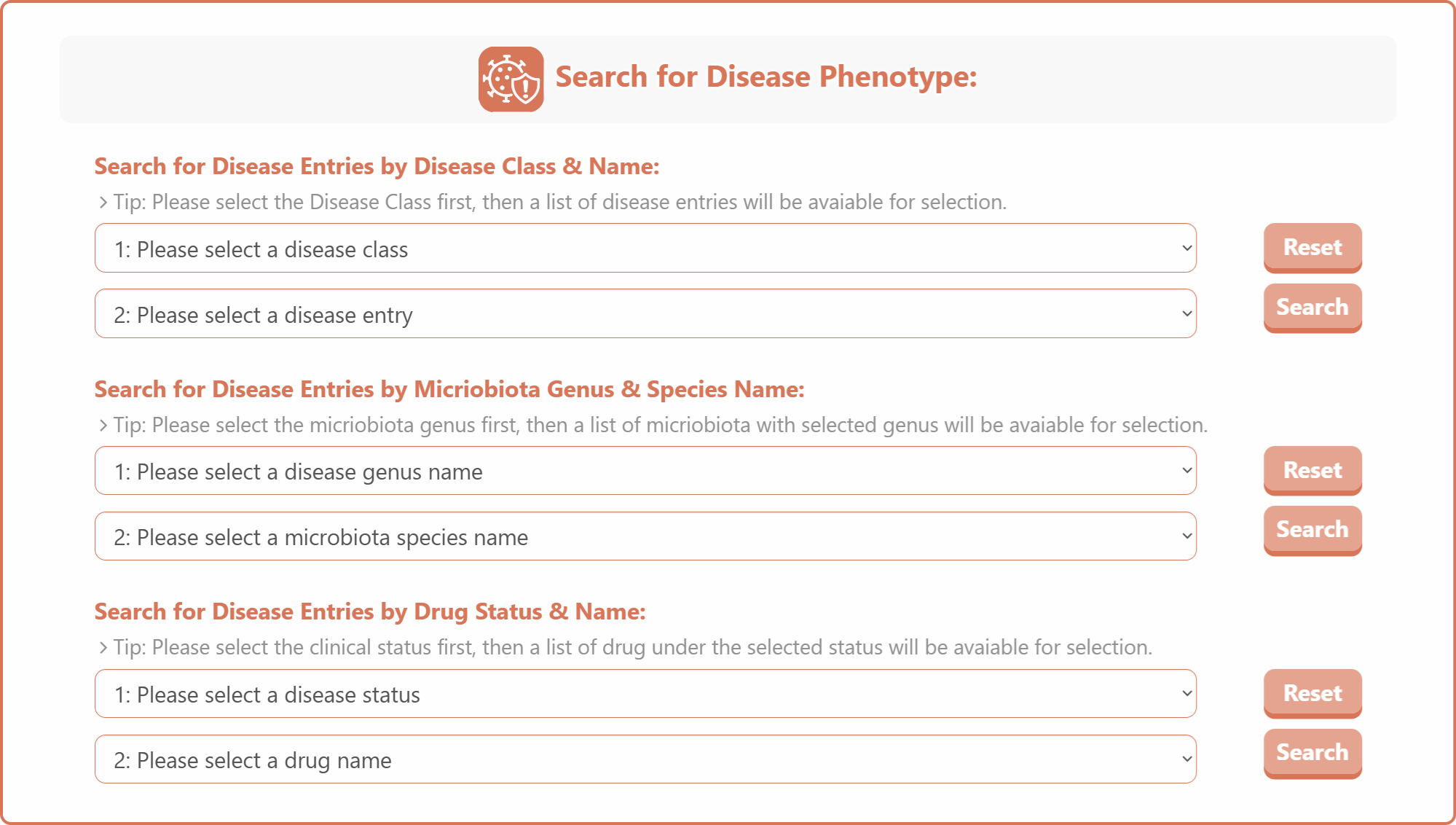Select the Disease Class & Name section heading
1456x825 pixels.
click(377, 167)
